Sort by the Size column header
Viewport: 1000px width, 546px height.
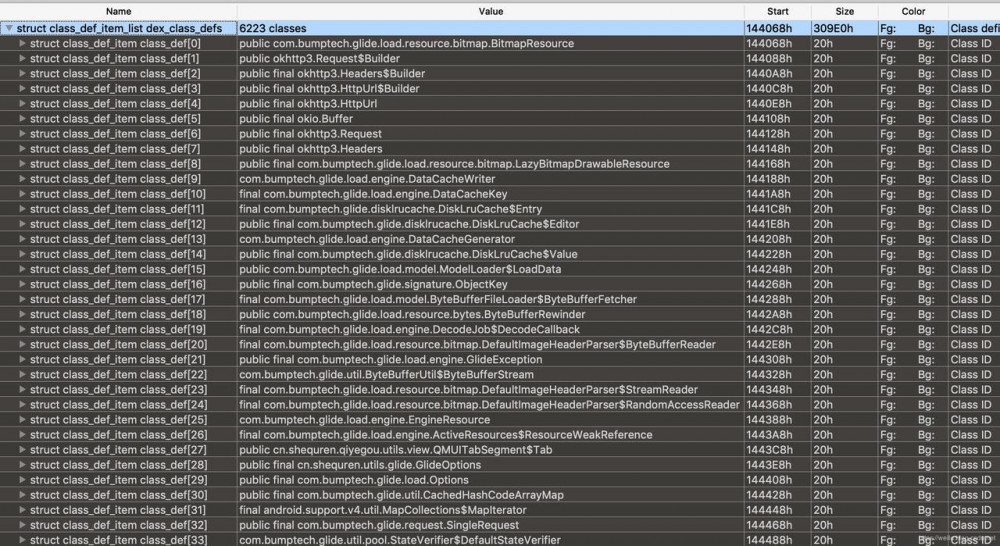point(844,11)
